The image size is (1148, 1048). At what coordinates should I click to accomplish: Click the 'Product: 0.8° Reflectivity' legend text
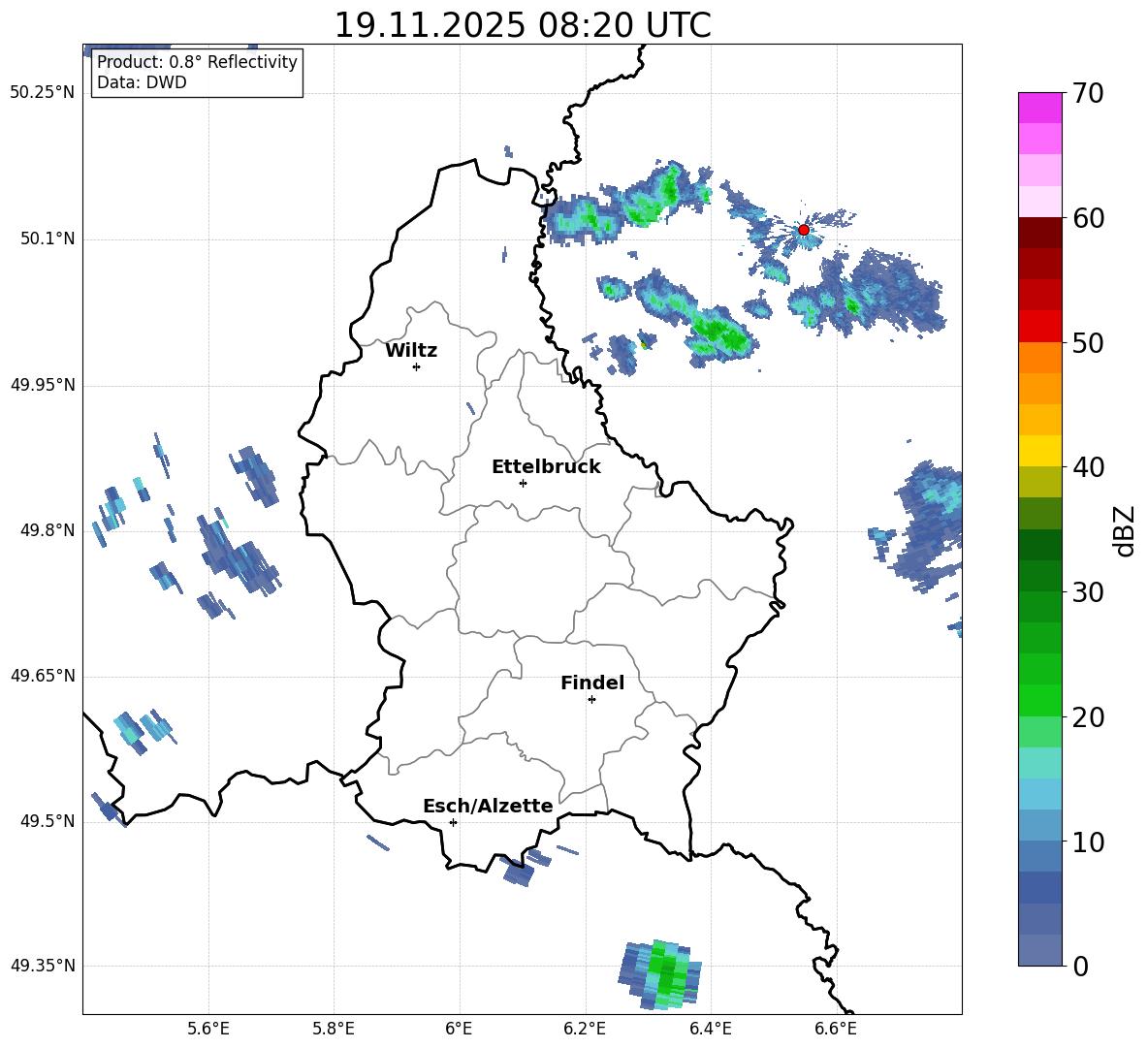coord(197,61)
